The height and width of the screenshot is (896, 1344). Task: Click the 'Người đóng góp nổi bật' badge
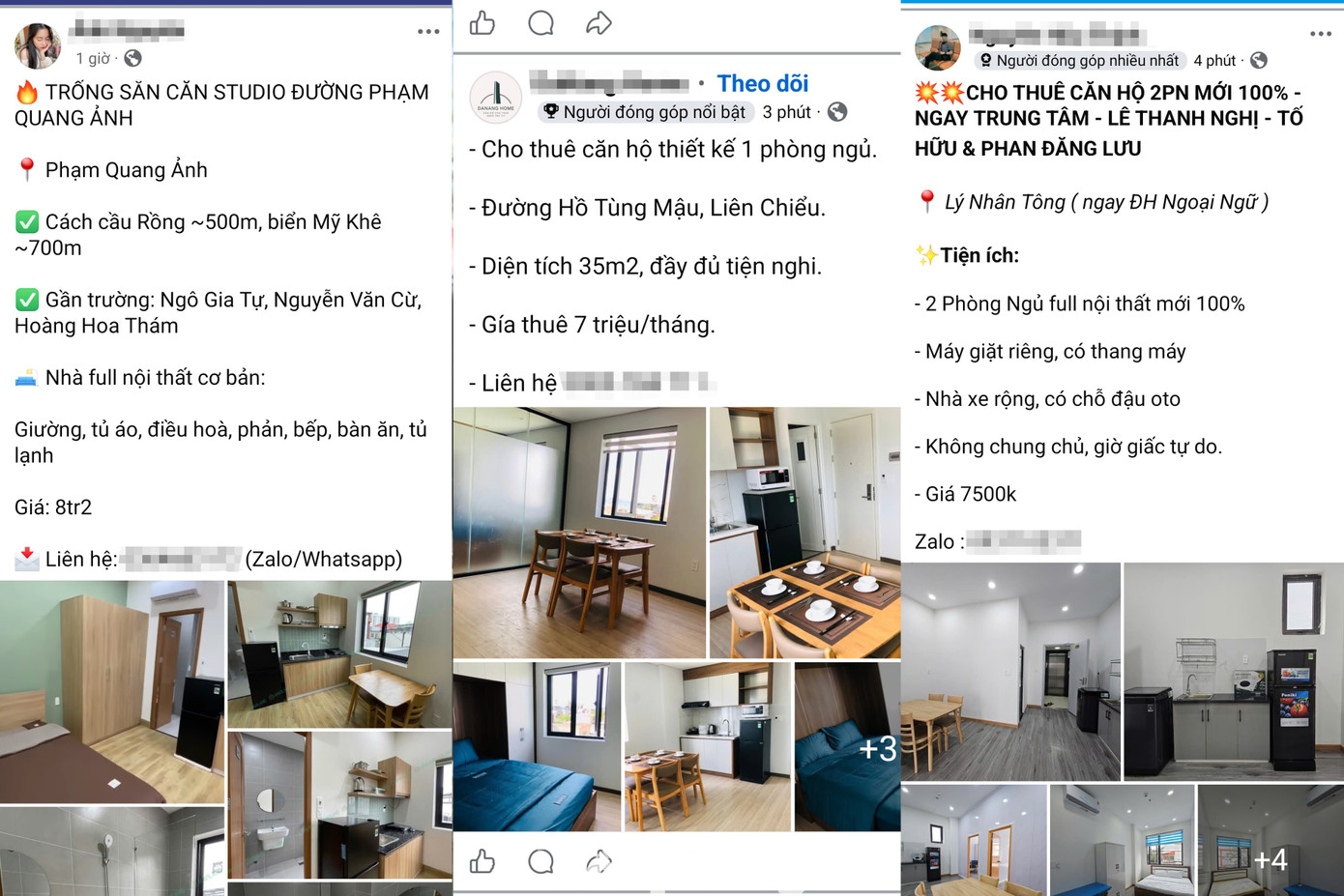645,112
